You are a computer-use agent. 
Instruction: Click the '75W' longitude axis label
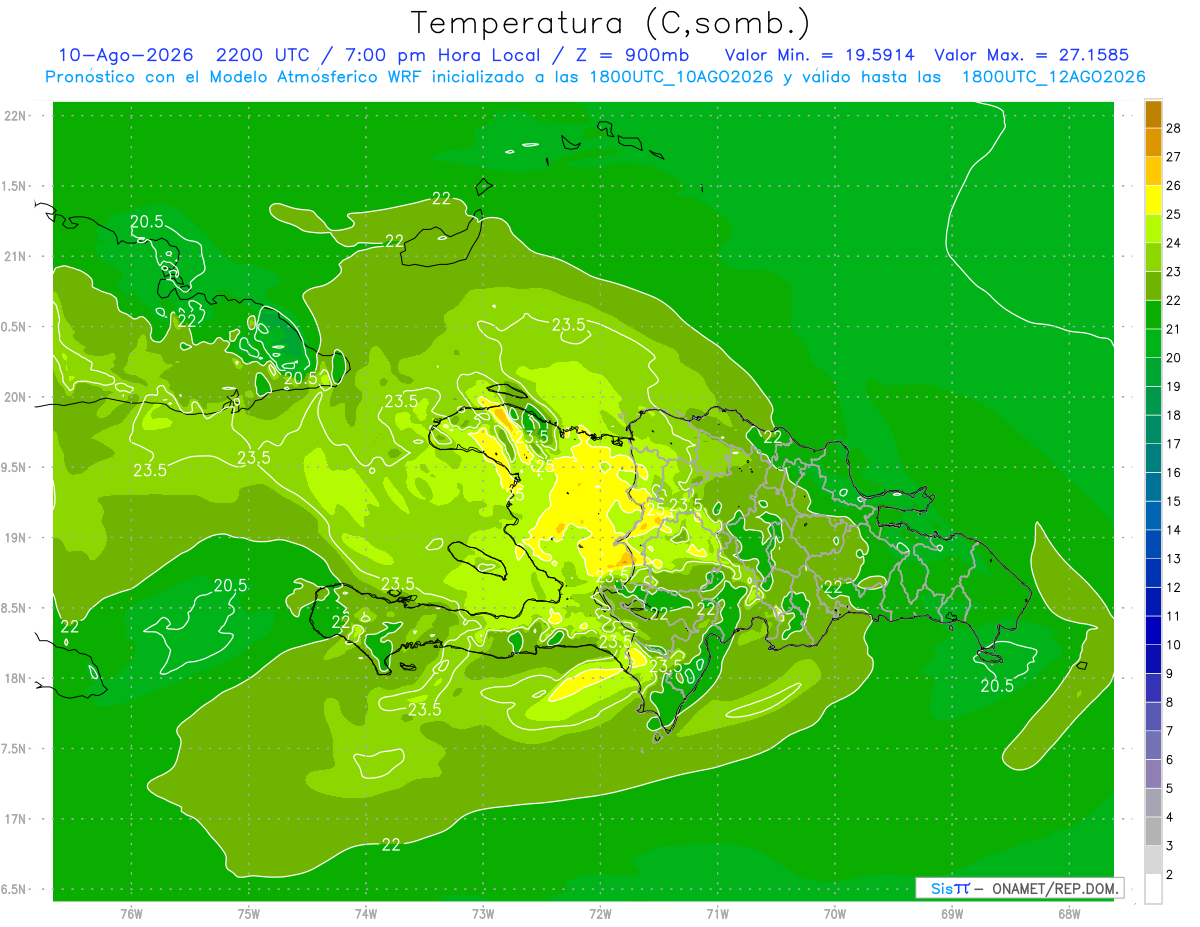(x=248, y=914)
